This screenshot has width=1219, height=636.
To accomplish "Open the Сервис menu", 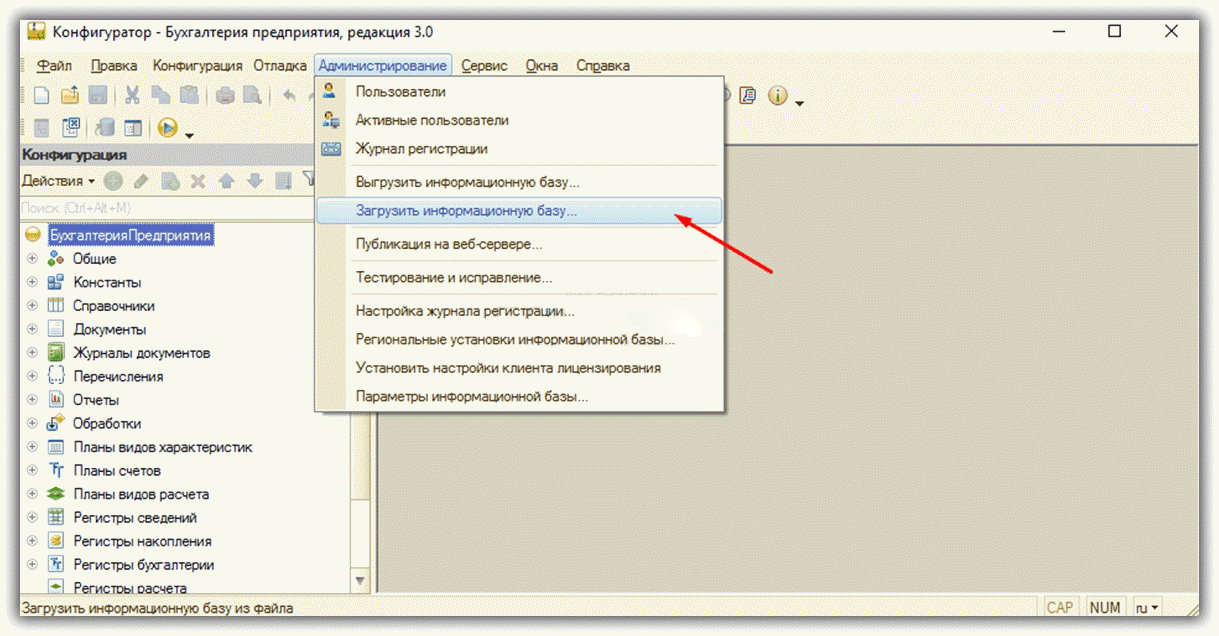I will [484, 66].
